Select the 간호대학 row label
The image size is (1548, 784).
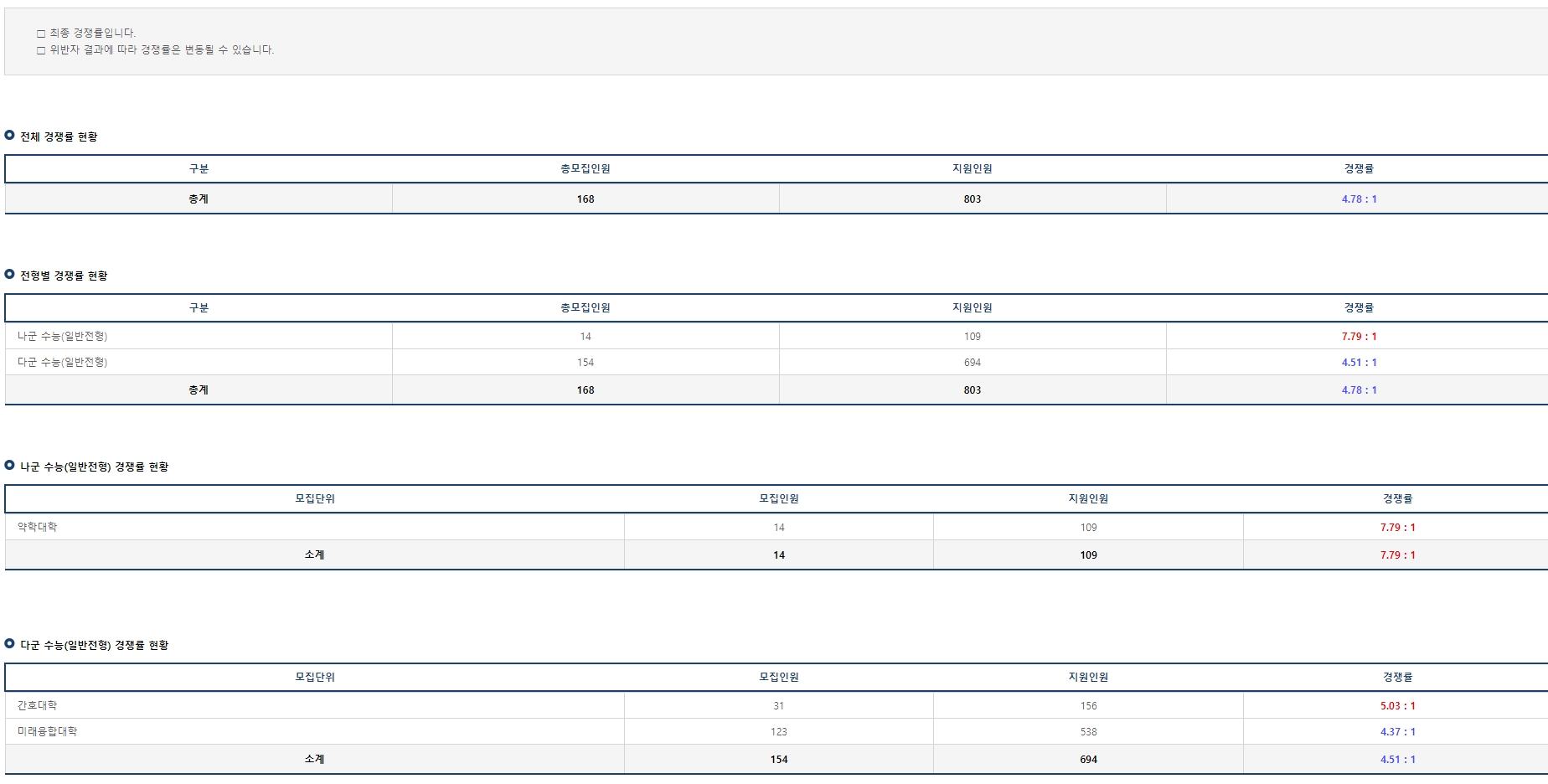pos(38,705)
